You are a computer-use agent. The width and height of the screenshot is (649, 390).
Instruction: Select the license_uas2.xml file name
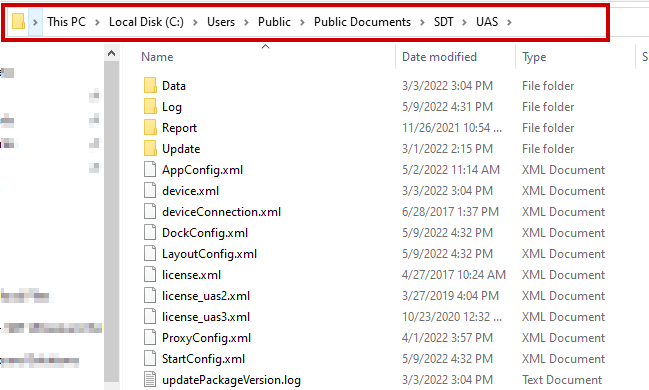[x=206, y=296]
